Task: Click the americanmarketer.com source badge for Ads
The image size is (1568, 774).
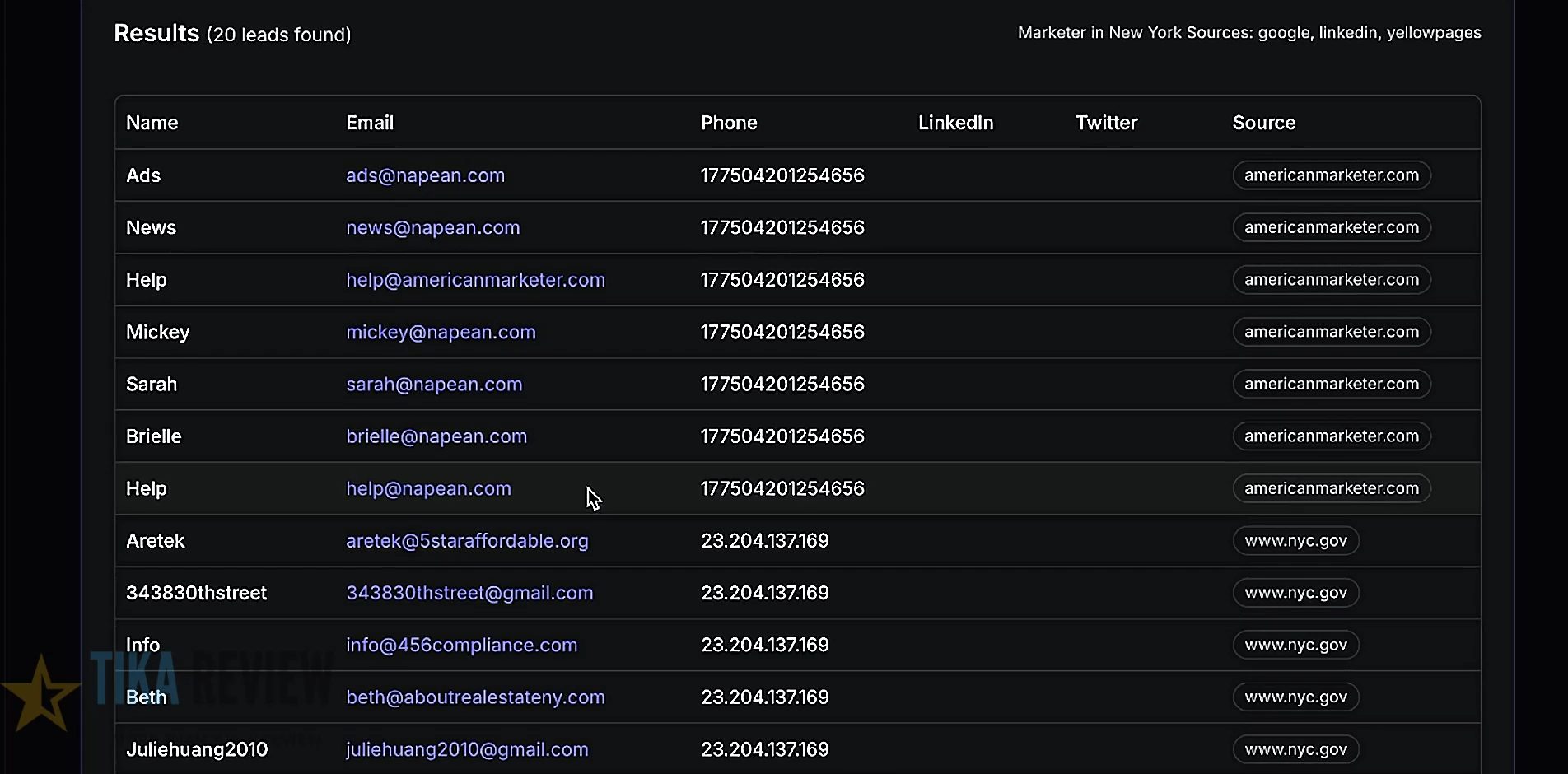Action: pos(1331,175)
